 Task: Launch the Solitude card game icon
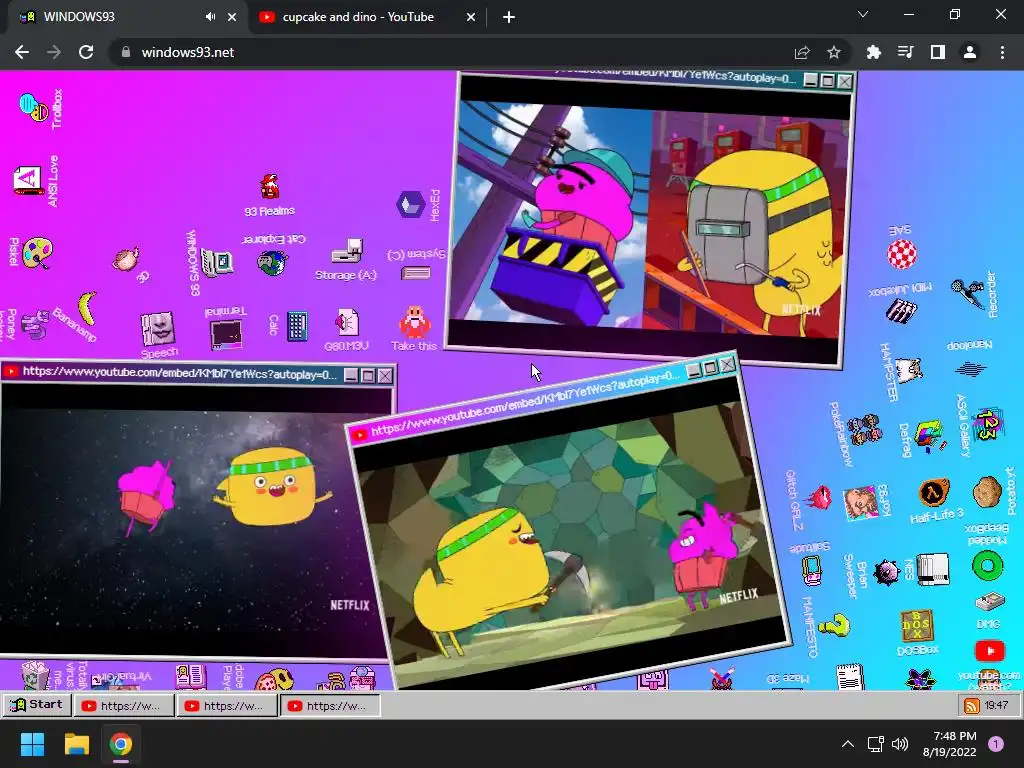[811, 570]
